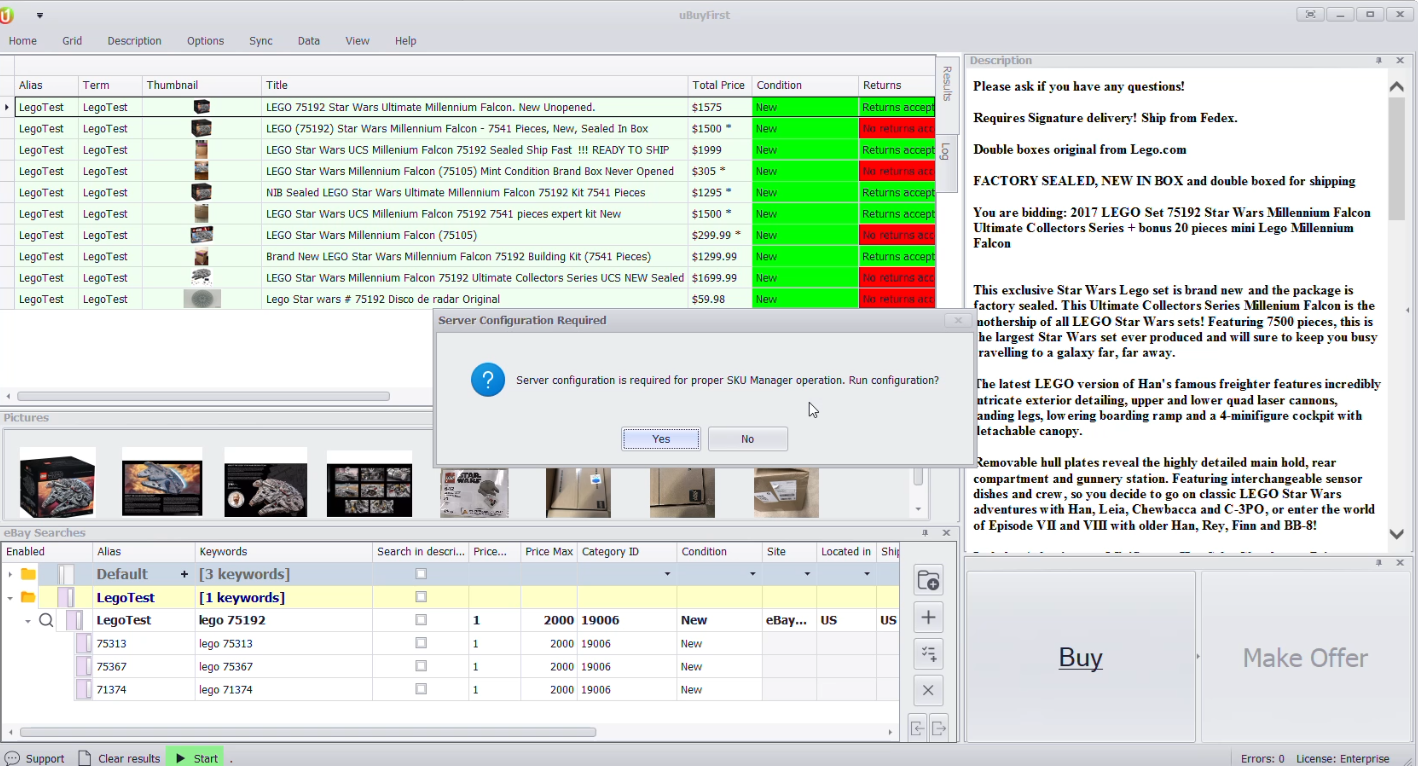The height and width of the screenshot is (766, 1418).
Task: Click the Start button in the status bar
Action: pos(196,758)
